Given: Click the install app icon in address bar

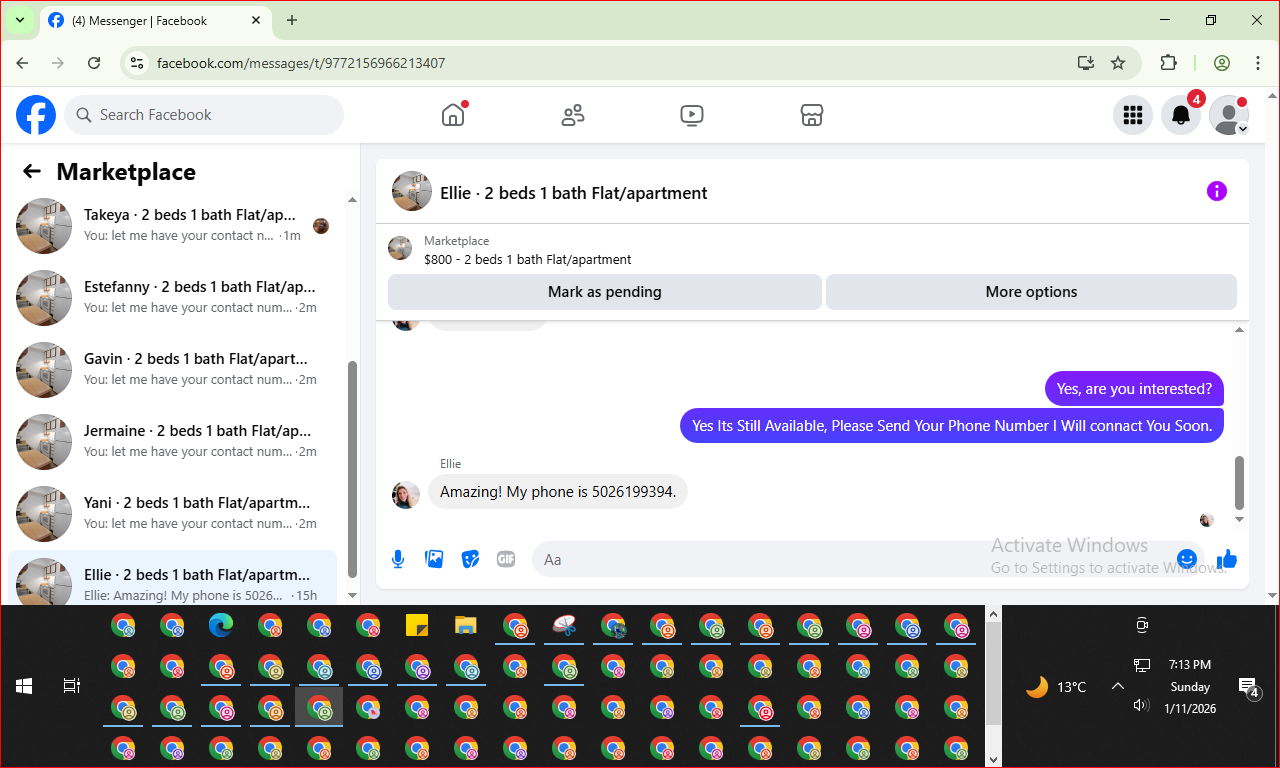Looking at the screenshot, I should tap(1086, 63).
